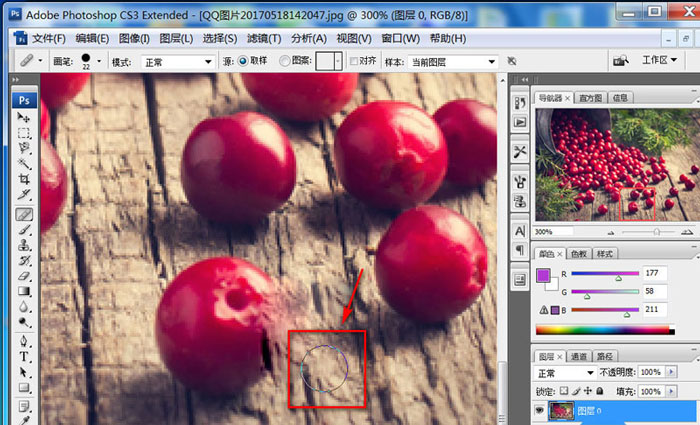Screen dimensions: 700x425
Task: Select the Magic Wand tool
Action: coord(24,163)
